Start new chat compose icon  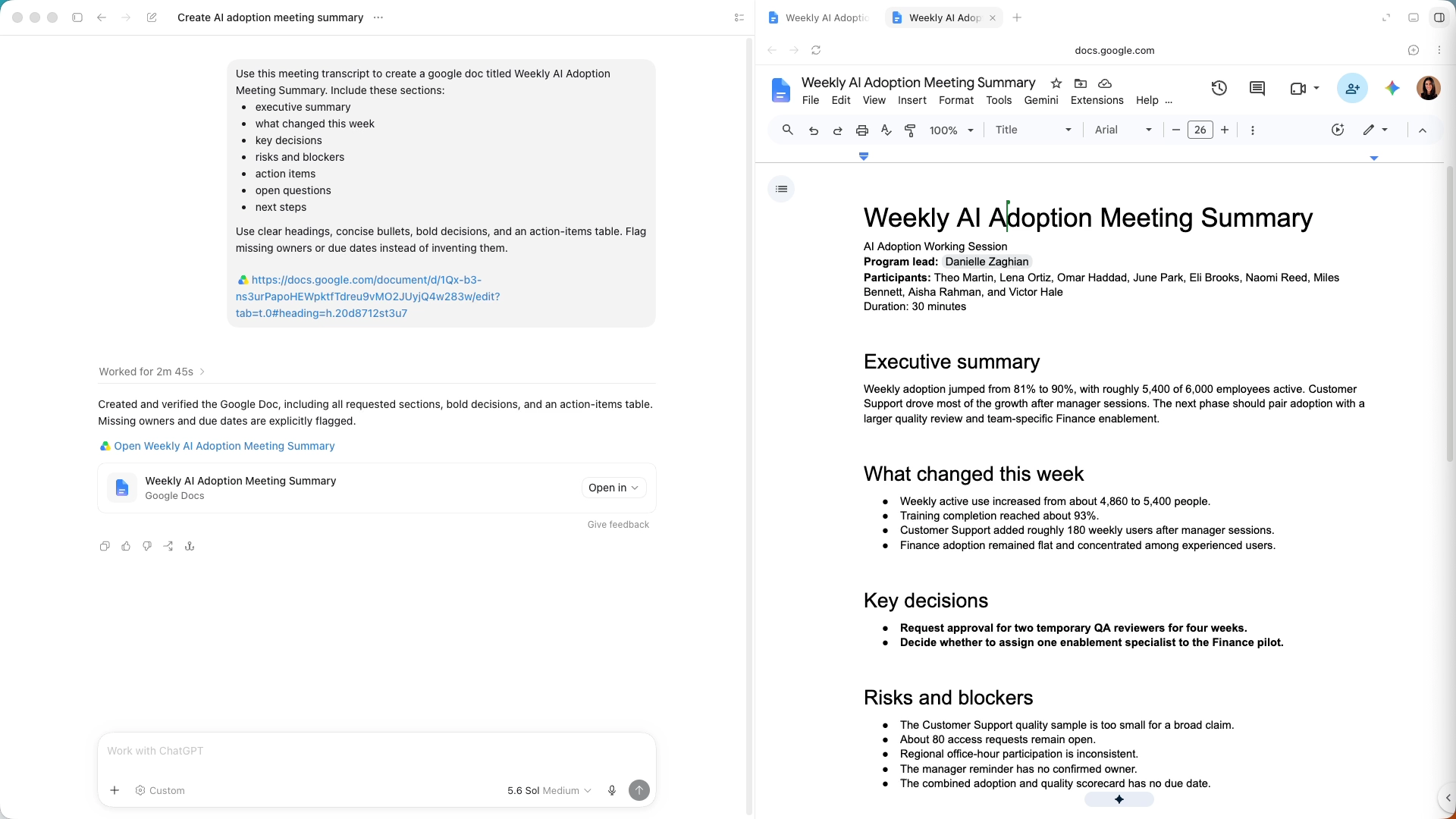[152, 17]
